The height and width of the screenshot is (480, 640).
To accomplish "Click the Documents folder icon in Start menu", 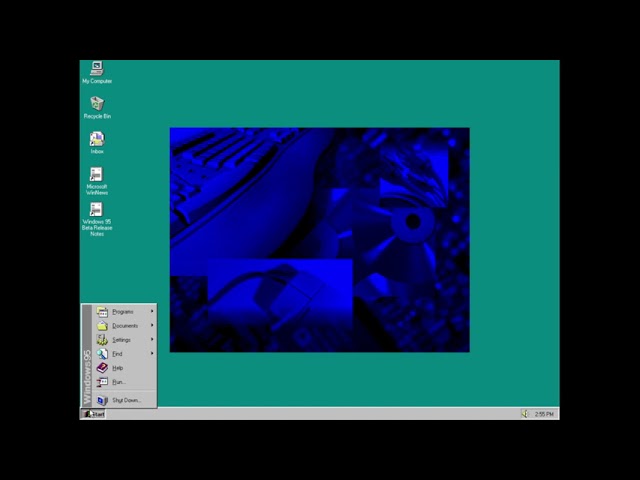I will coord(102,326).
